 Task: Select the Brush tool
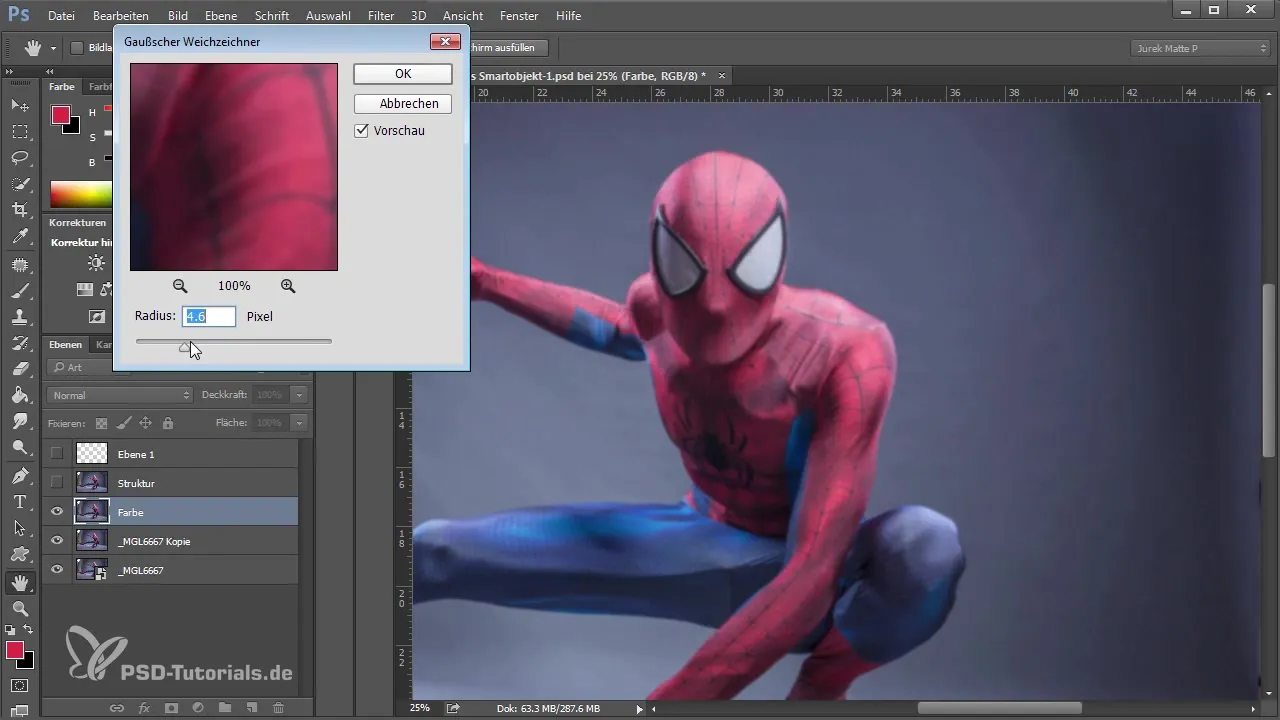(x=19, y=291)
